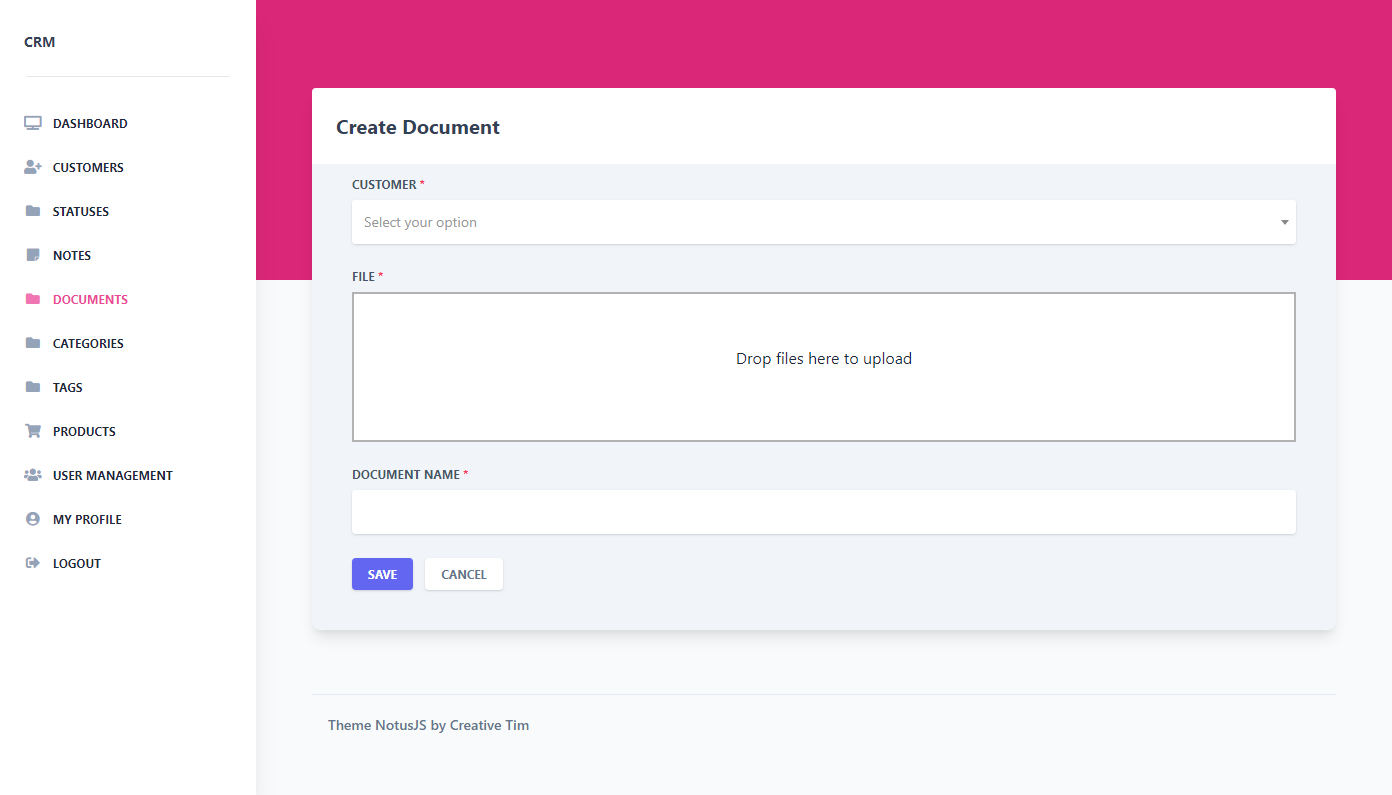The height and width of the screenshot is (795, 1392).
Task: Click the Customers user-plus icon
Action: pos(33,168)
